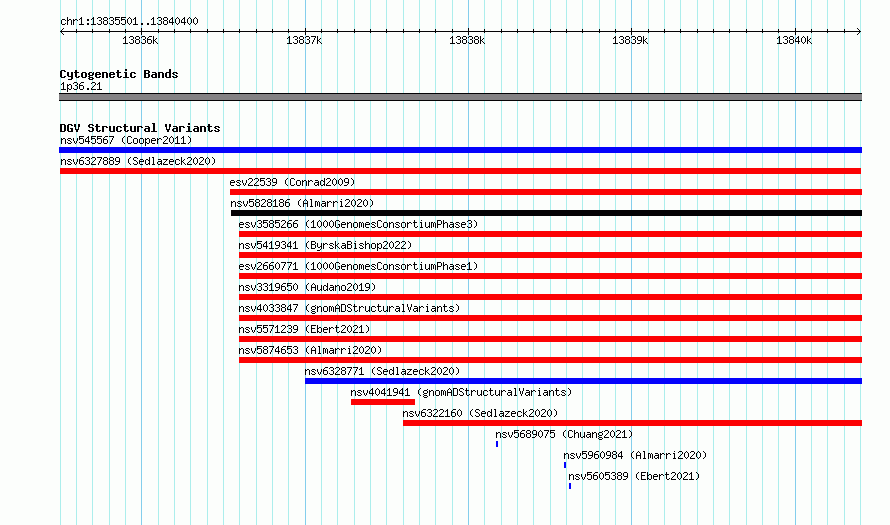The width and height of the screenshot is (890, 525).
Task: Click the 13836k ruler label
Action: 140,40
